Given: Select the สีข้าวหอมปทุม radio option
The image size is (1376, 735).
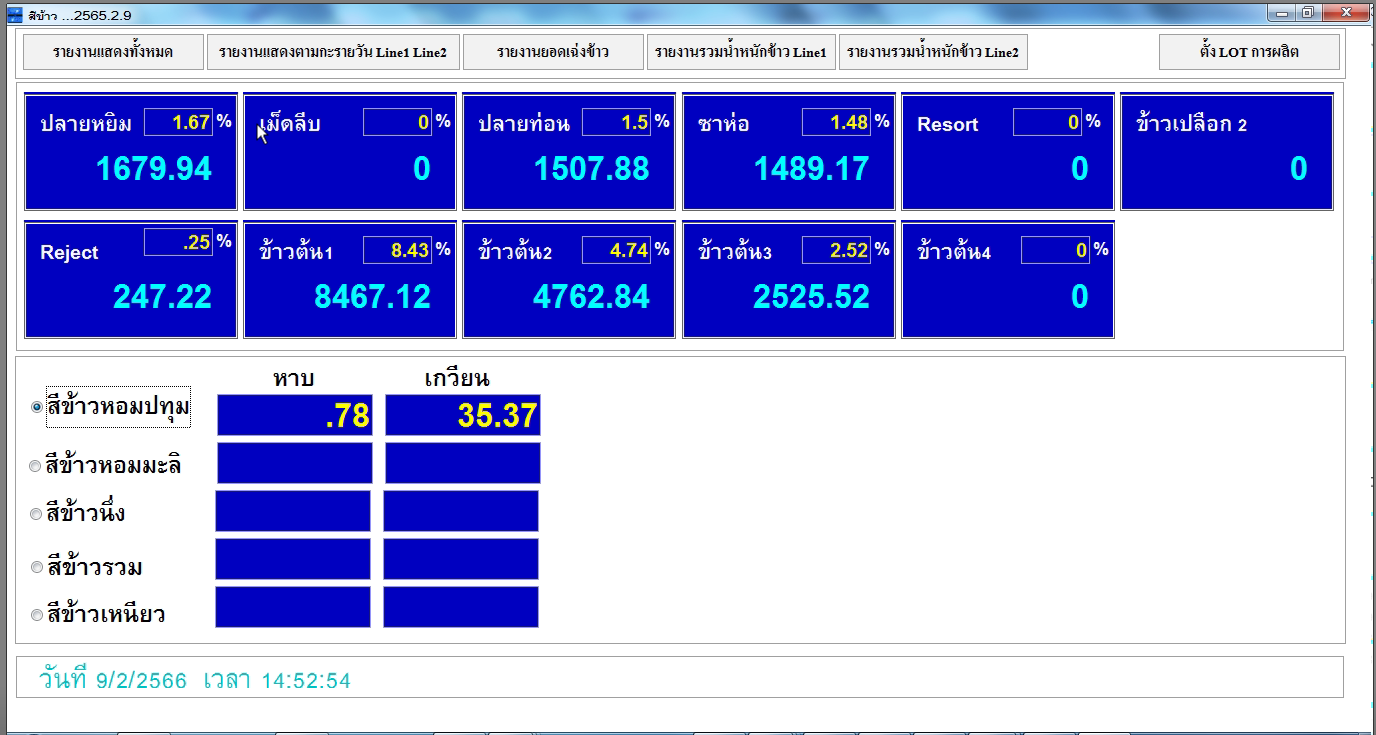Looking at the screenshot, I should (37, 407).
